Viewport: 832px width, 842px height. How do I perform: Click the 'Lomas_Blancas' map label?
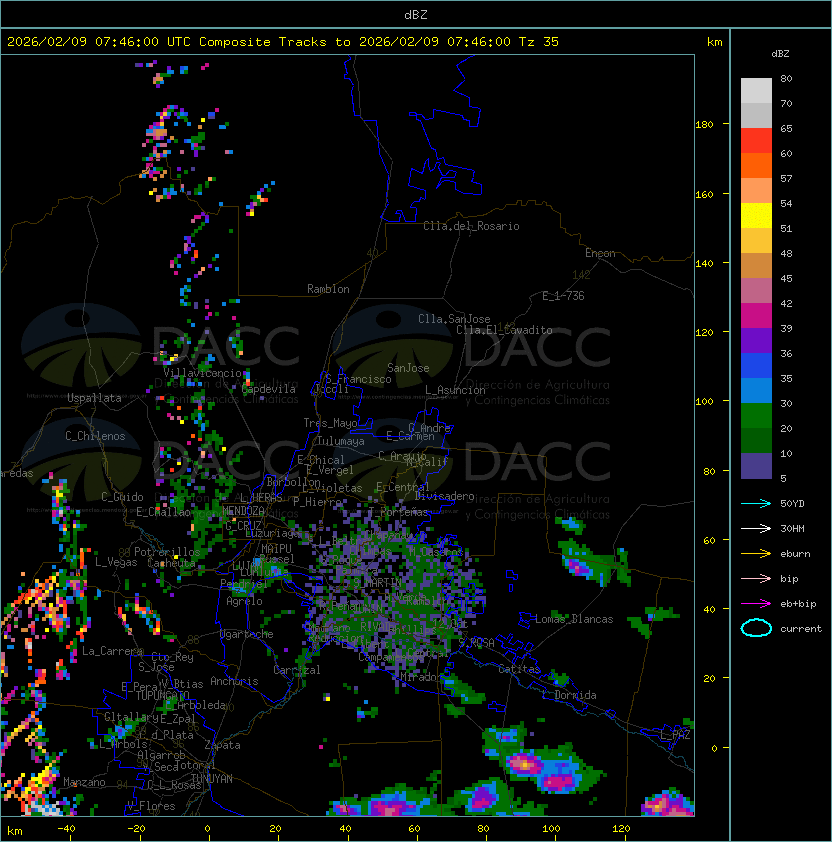574,619
